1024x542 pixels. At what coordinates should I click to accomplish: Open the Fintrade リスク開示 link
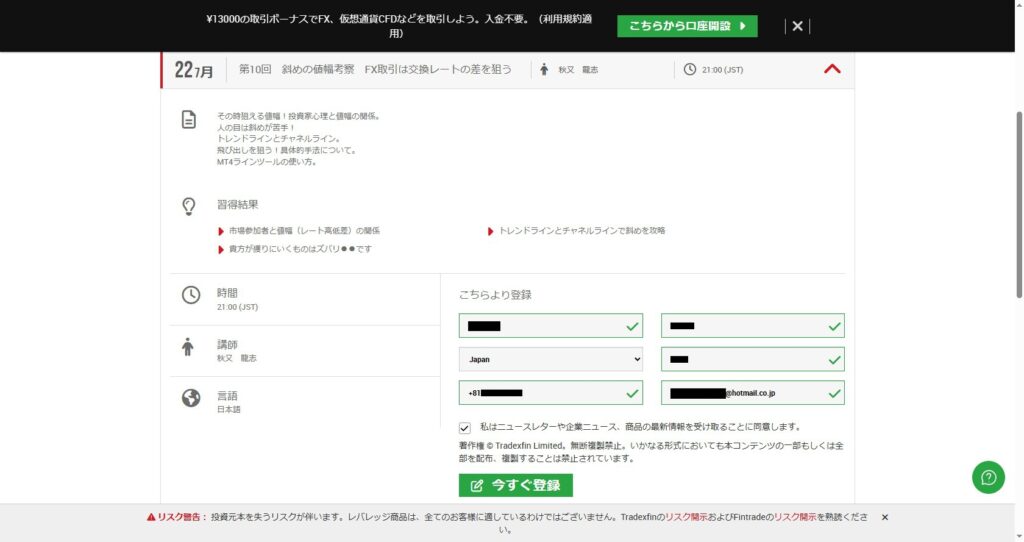[x=795, y=517]
